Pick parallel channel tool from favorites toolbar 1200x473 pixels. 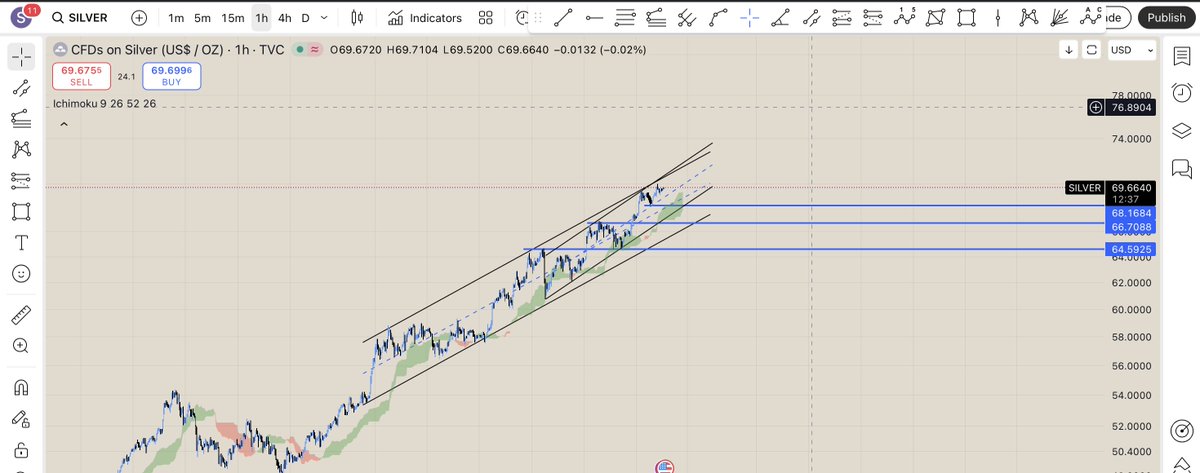(x=811, y=17)
